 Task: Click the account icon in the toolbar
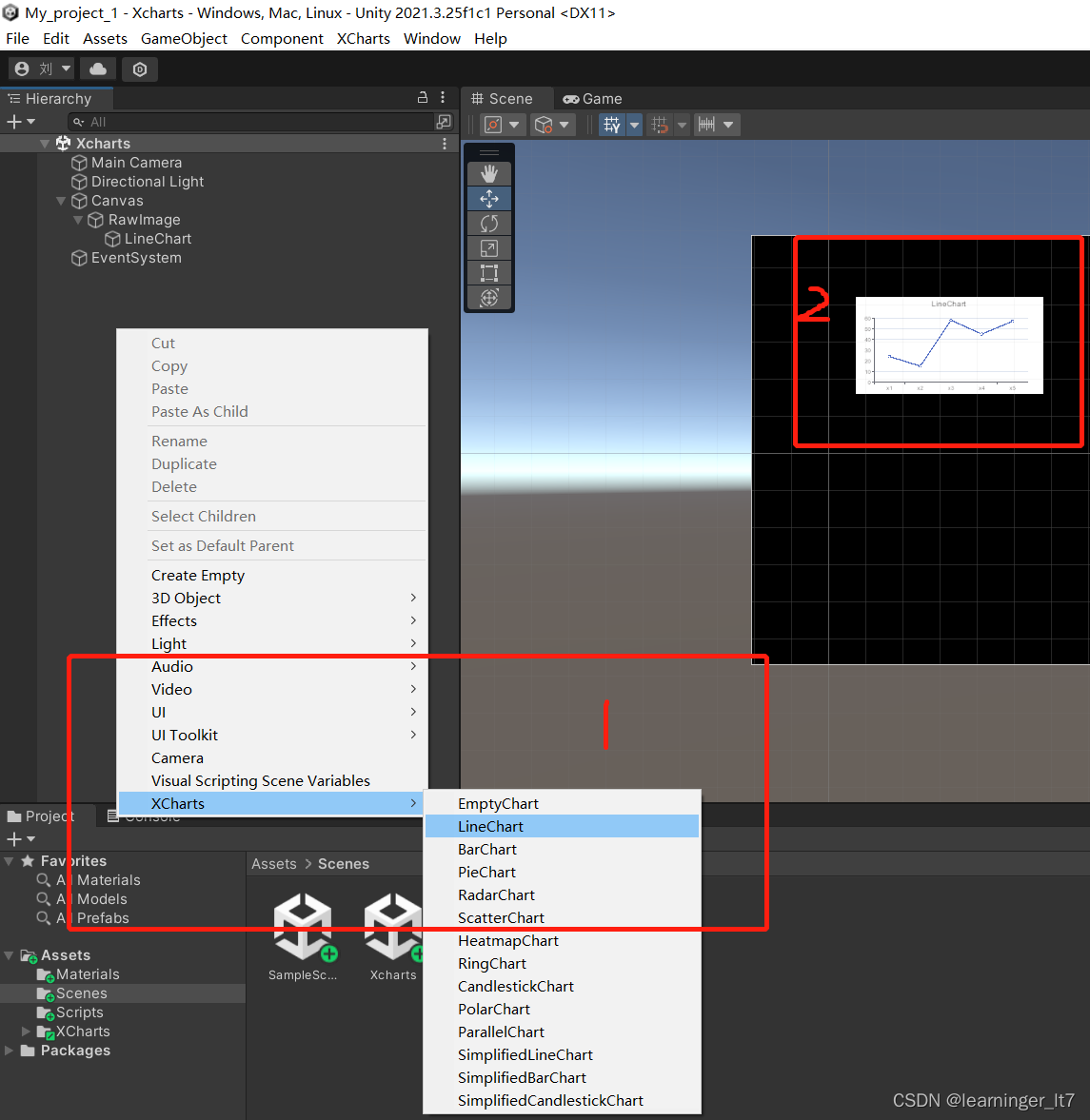click(x=22, y=69)
